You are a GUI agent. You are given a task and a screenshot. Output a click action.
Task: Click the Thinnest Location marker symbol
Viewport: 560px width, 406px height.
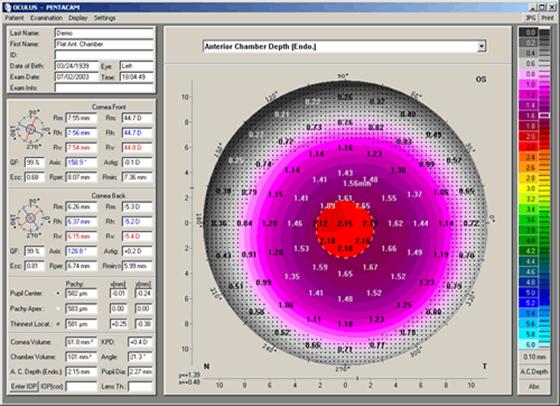(58, 324)
